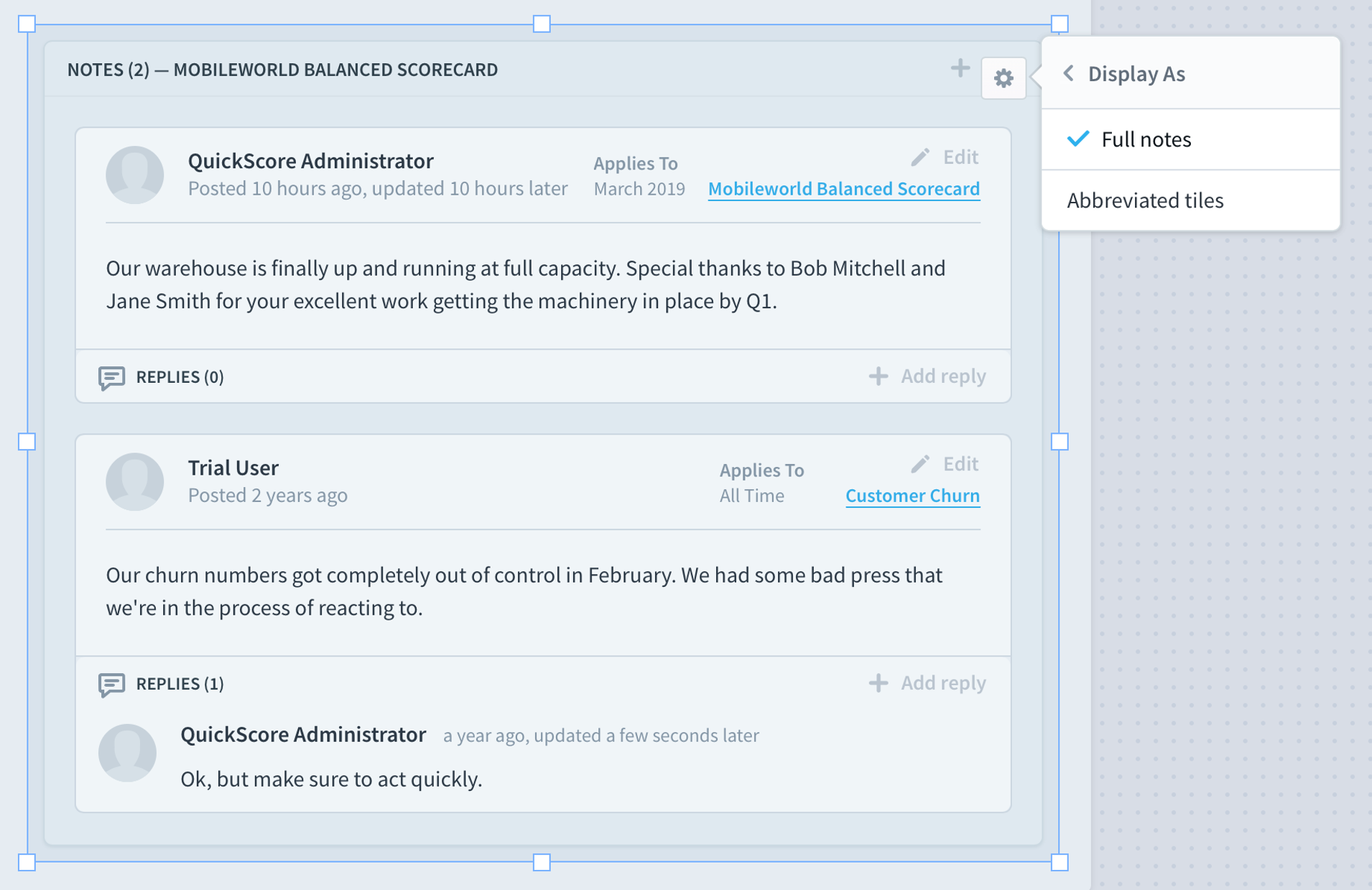Click the right-middle resize handle of widget
This screenshot has height=890, width=1372.
click(1060, 442)
